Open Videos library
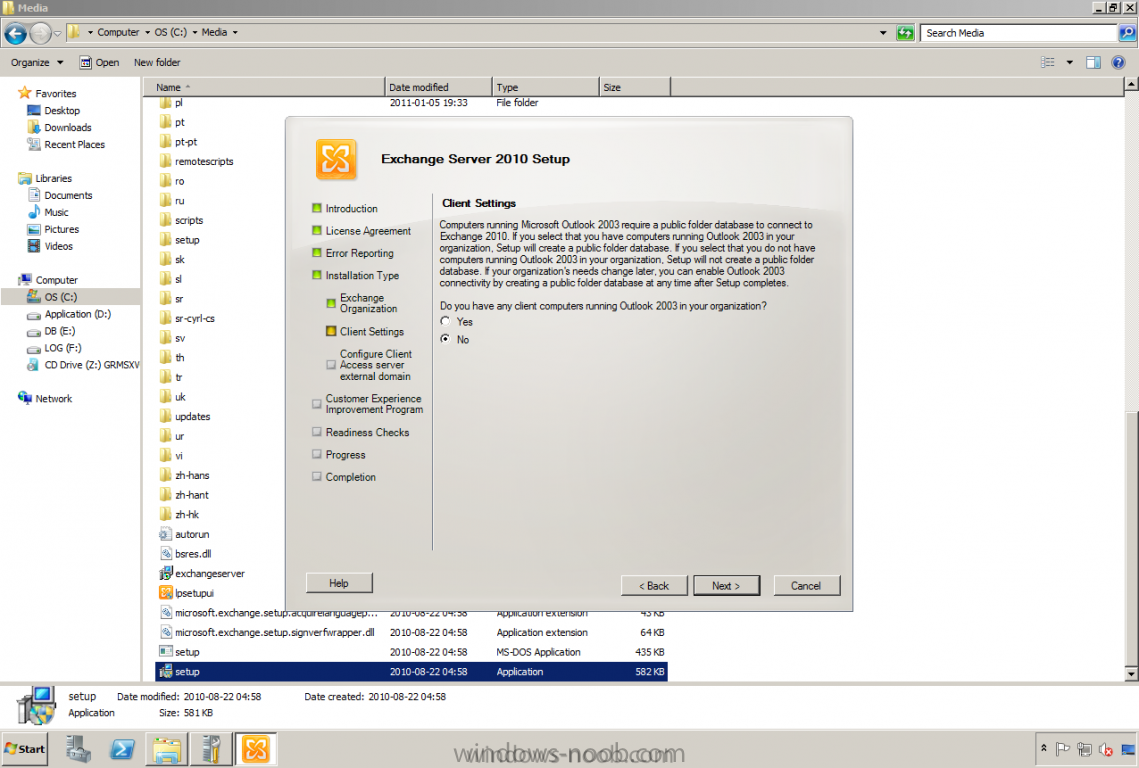The width and height of the screenshot is (1139, 768). (58, 246)
